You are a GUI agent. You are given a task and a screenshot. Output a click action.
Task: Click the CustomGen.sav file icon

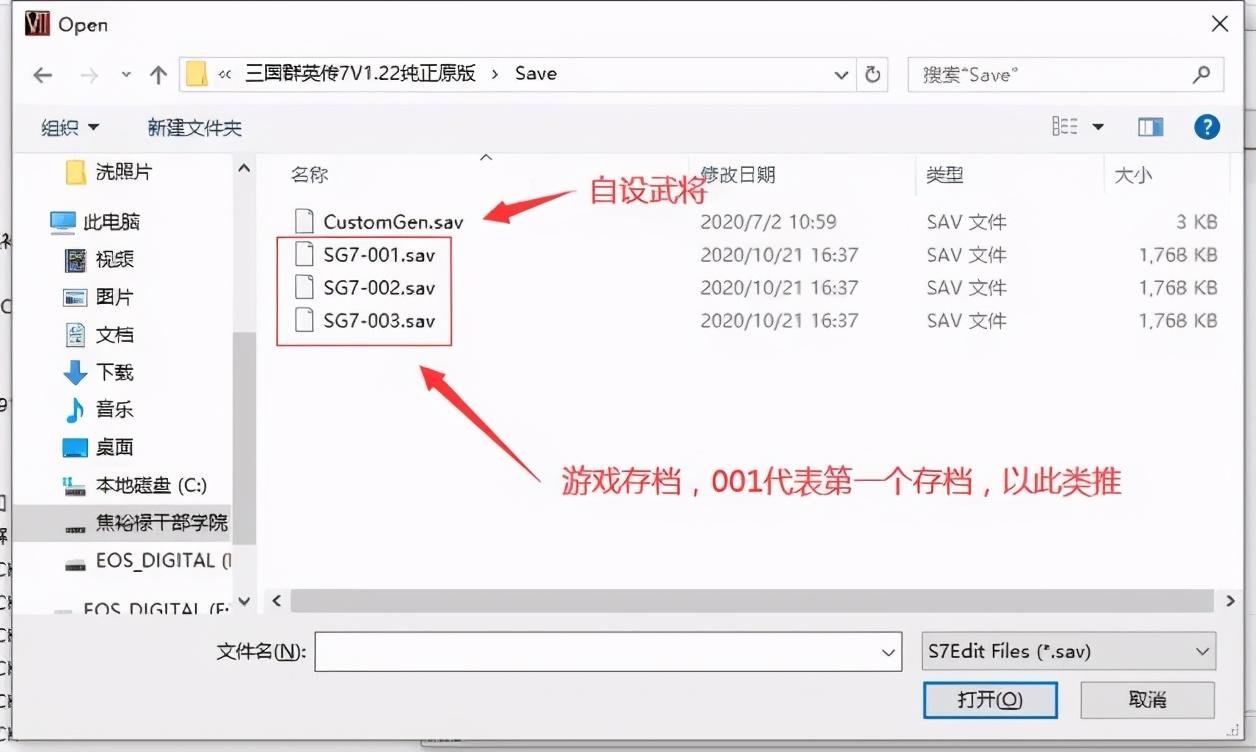pyautogui.click(x=305, y=222)
